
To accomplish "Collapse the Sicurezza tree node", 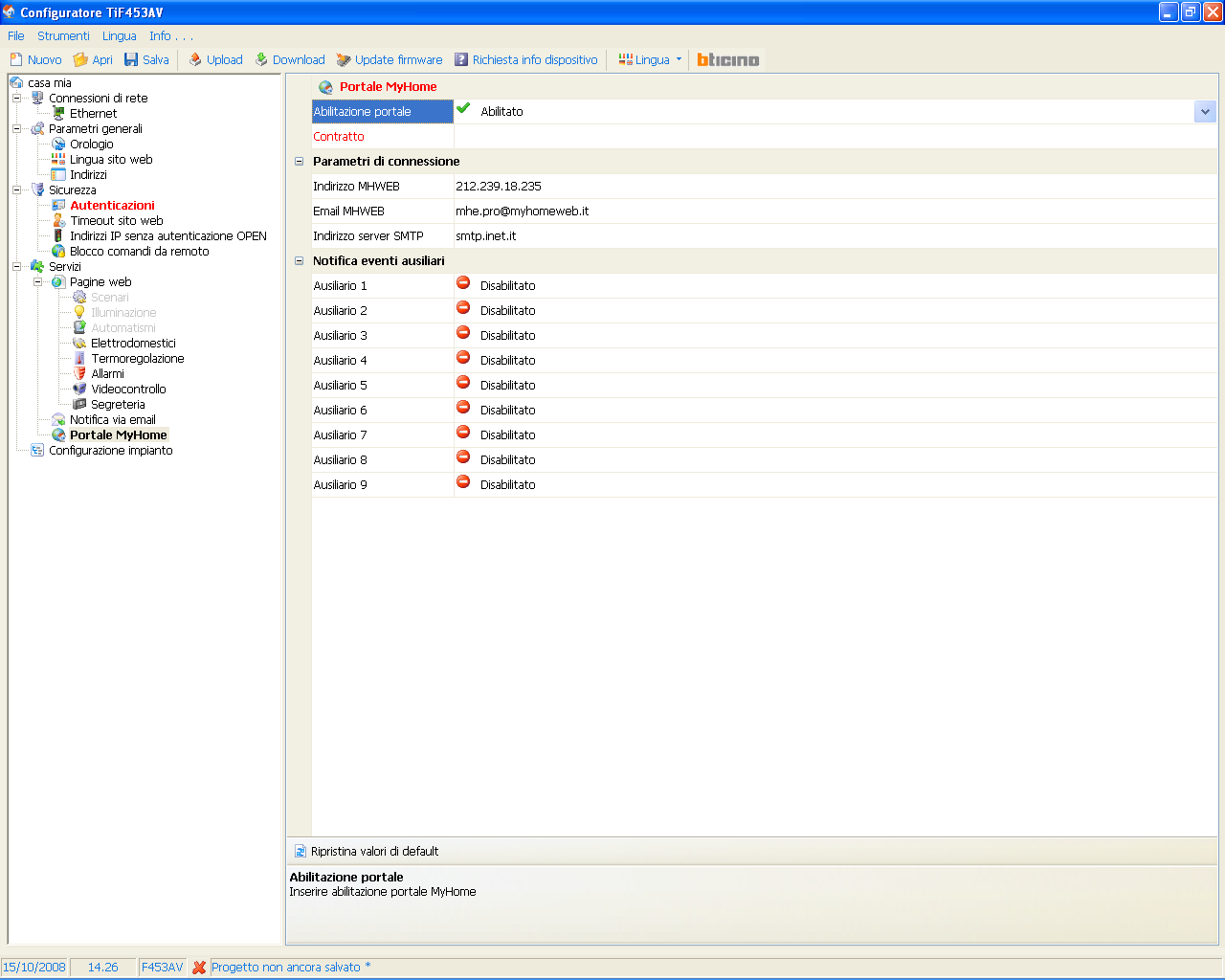I will (x=16, y=189).
